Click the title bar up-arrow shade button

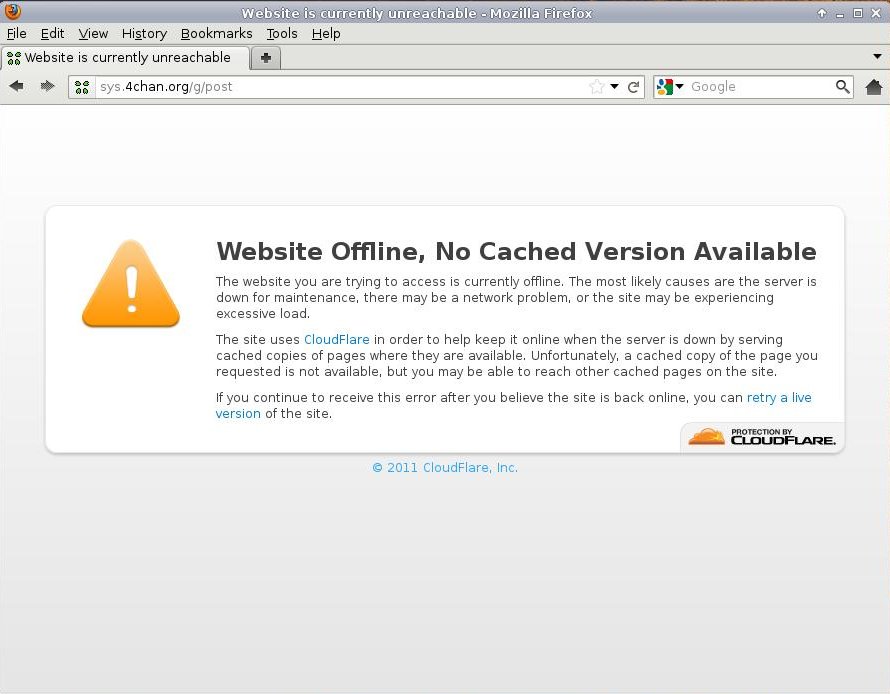pyautogui.click(x=822, y=13)
